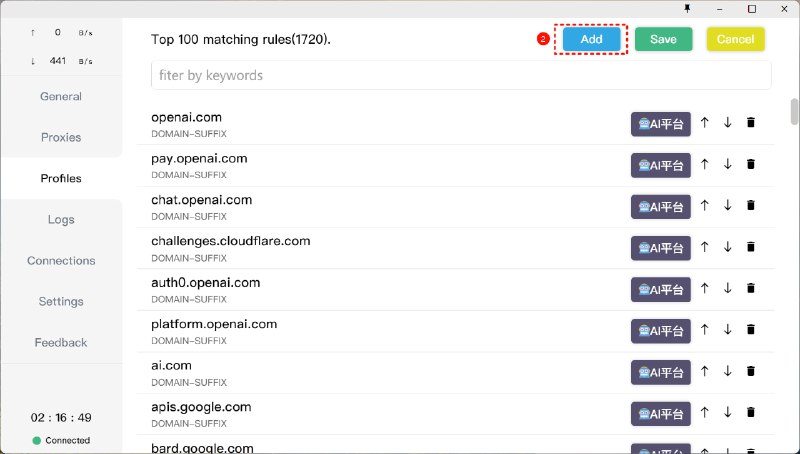Screen dimensions: 800x454
Task: Focus the filter by keywords field
Action: point(461,75)
